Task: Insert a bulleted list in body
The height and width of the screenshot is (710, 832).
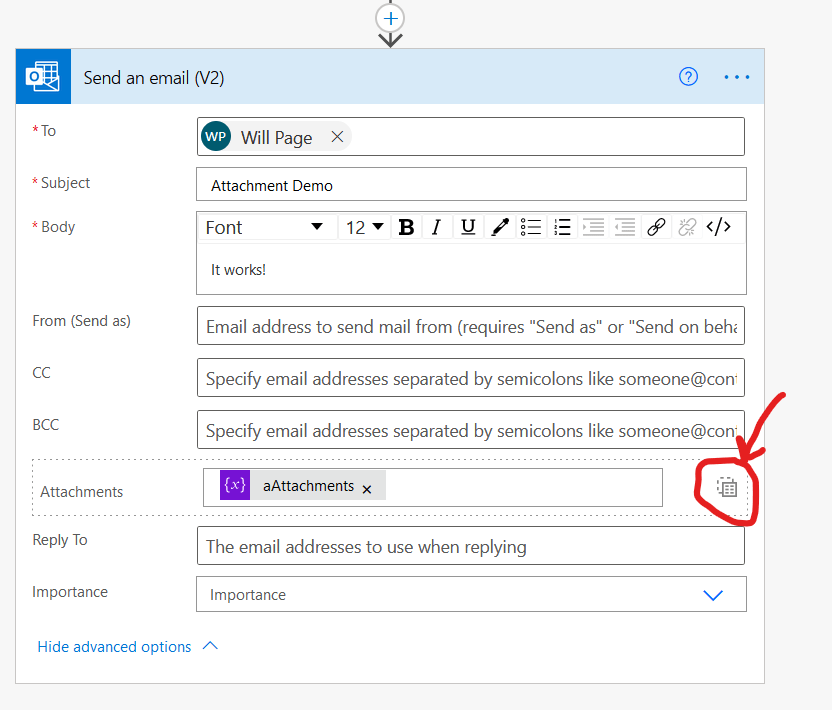Action: click(x=531, y=227)
